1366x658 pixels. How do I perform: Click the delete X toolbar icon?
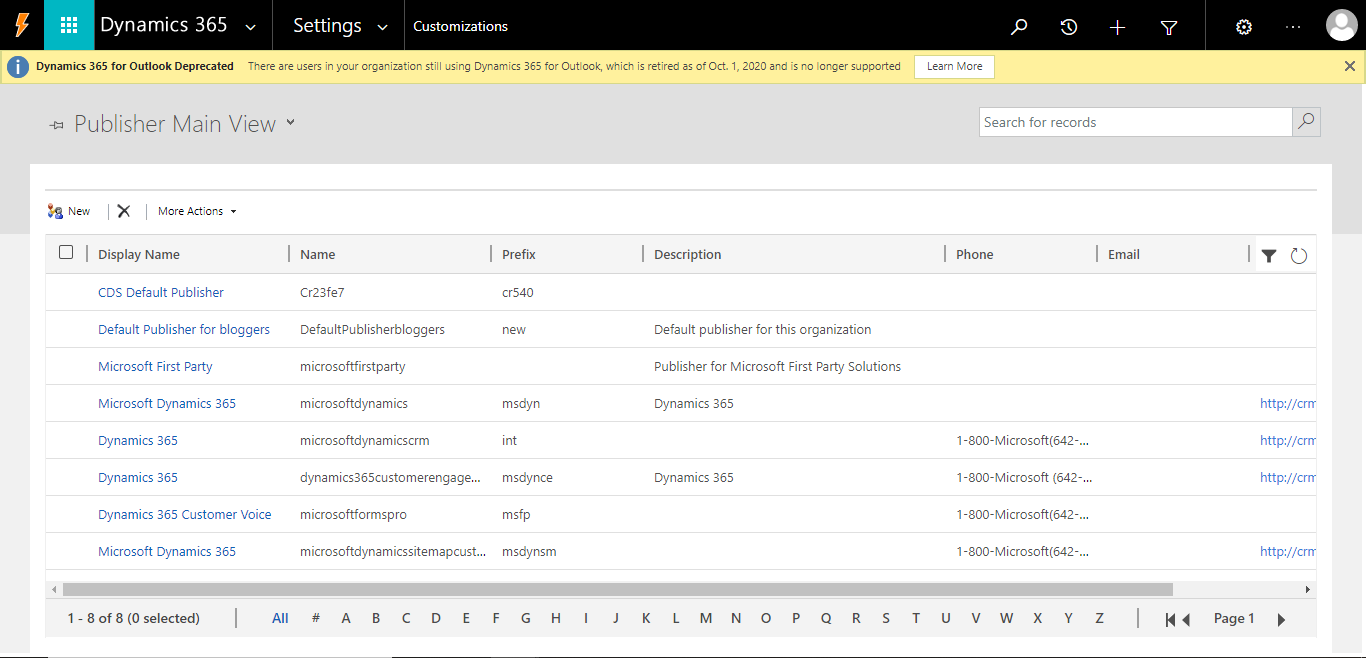124,211
